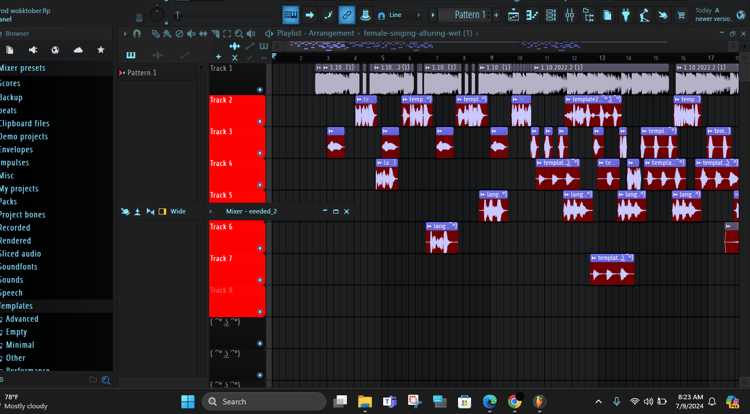The image size is (750, 414).
Task: Select the playlist slip tool
Action: (203, 33)
